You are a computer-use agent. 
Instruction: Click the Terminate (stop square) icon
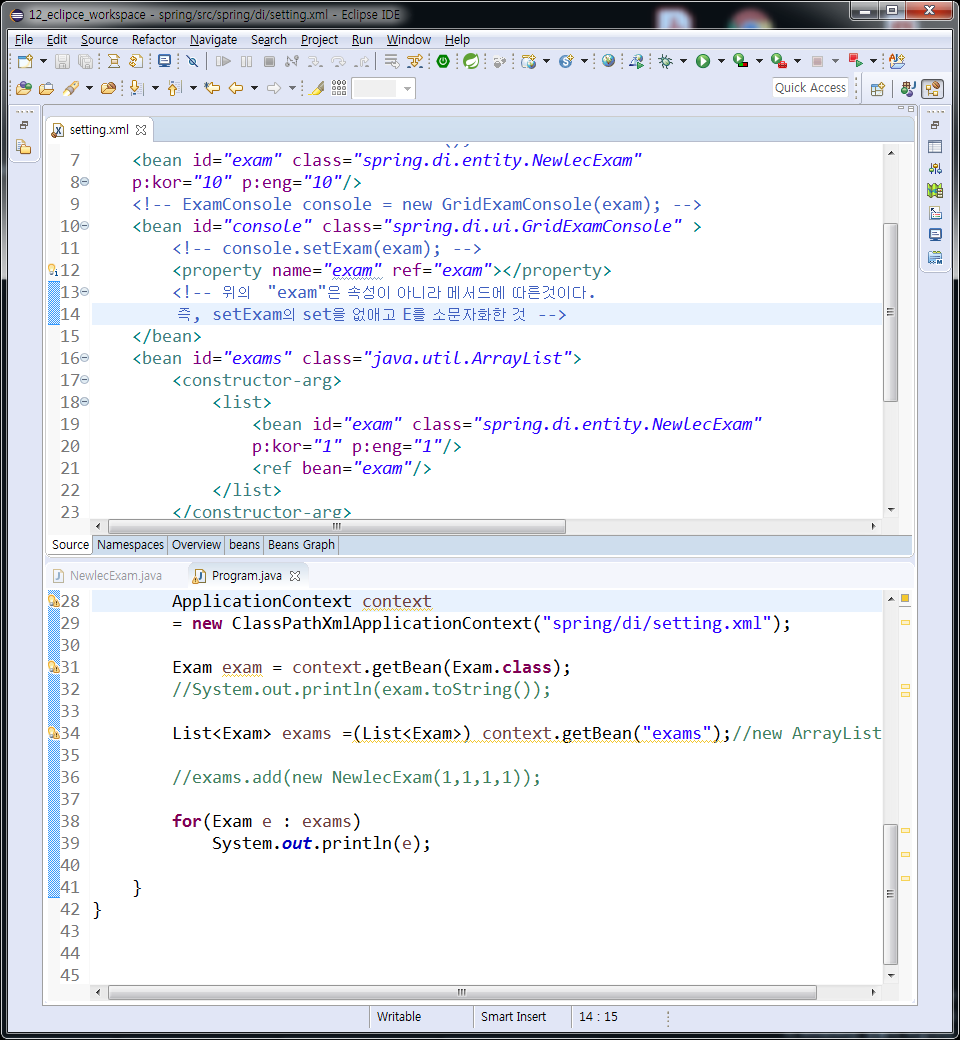click(269, 62)
